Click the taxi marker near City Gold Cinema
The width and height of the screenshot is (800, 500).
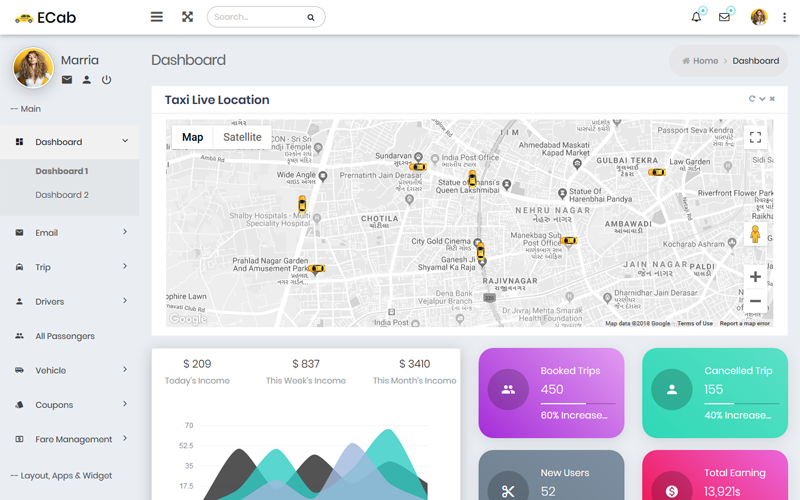[480, 251]
